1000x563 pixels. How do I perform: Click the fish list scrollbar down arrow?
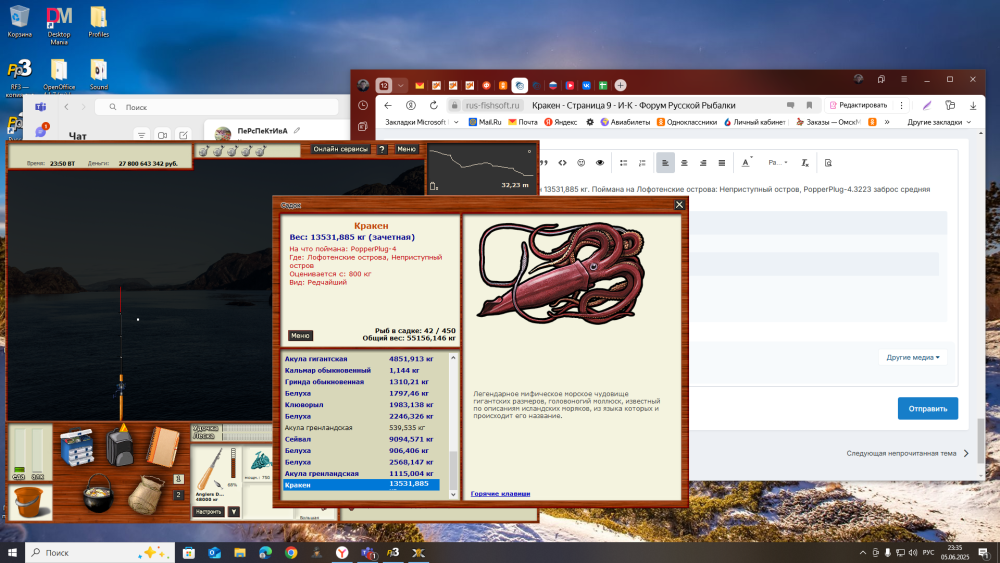tap(454, 493)
